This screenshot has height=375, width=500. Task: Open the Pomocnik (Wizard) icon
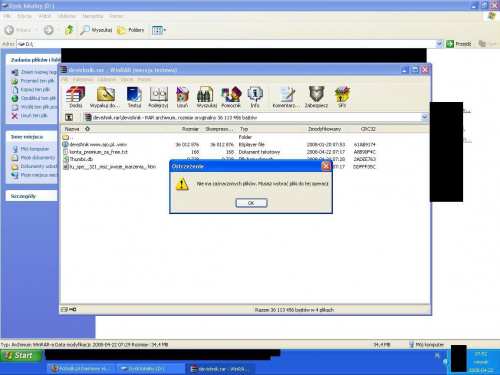[x=231, y=97]
